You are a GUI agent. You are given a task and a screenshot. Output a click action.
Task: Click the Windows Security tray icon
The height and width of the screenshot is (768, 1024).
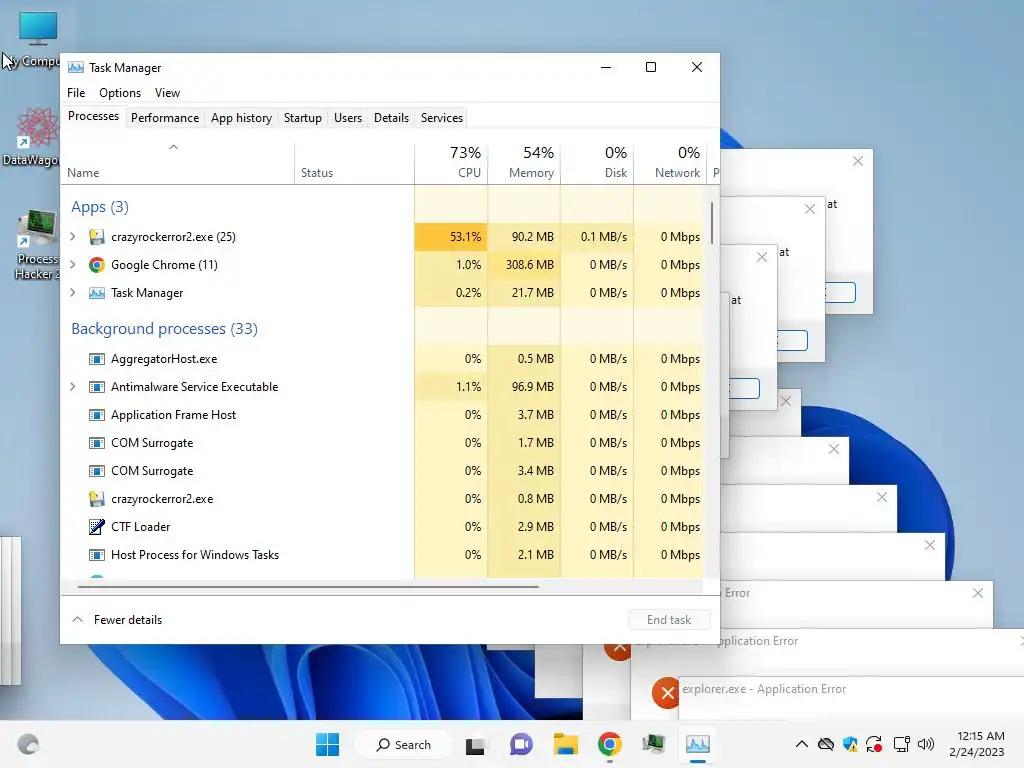(x=850, y=744)
